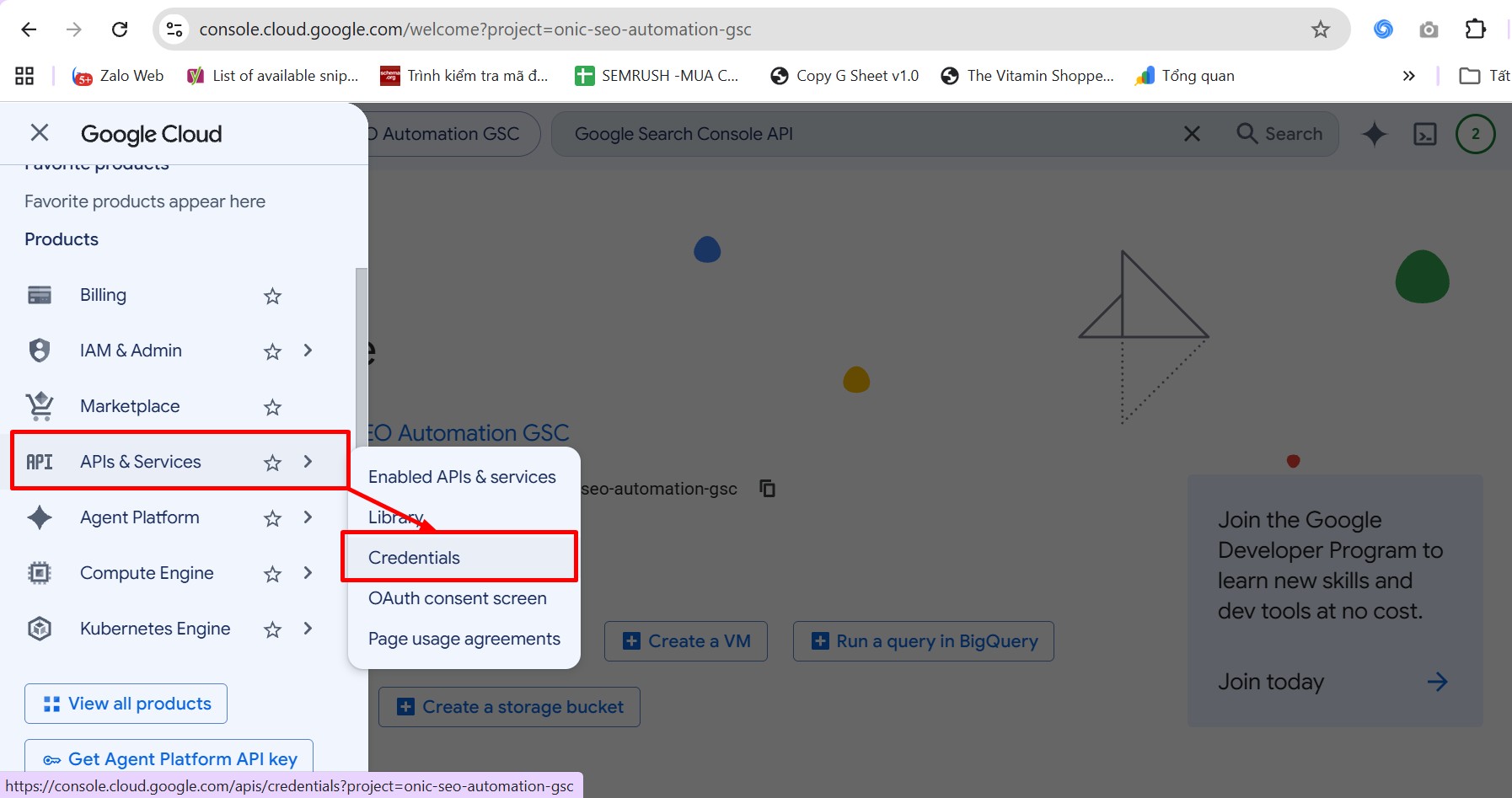Pin Agent Platform with its star
Image resolution: width=1512 pixels, height=798 pixels.
[x=272, y=518]
